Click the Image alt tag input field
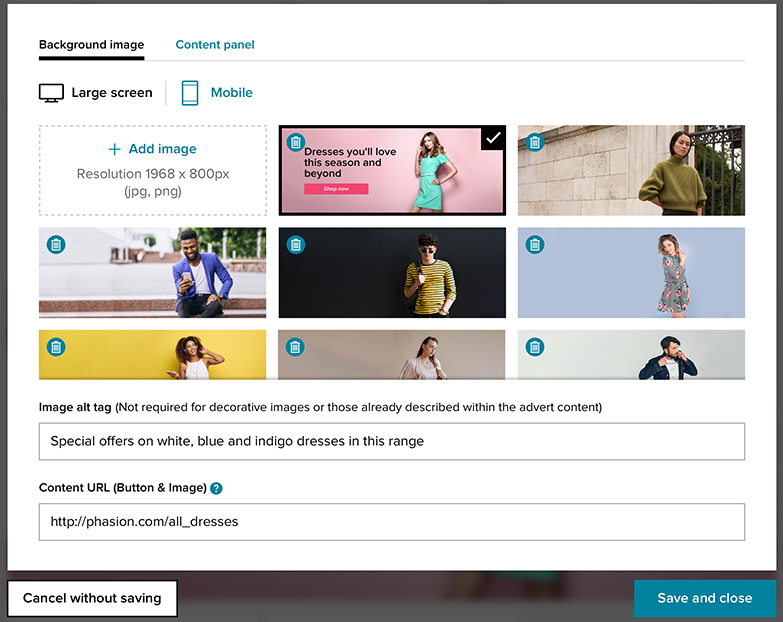Viewport: 783px width, 622px height. click(x=392, y=441)
